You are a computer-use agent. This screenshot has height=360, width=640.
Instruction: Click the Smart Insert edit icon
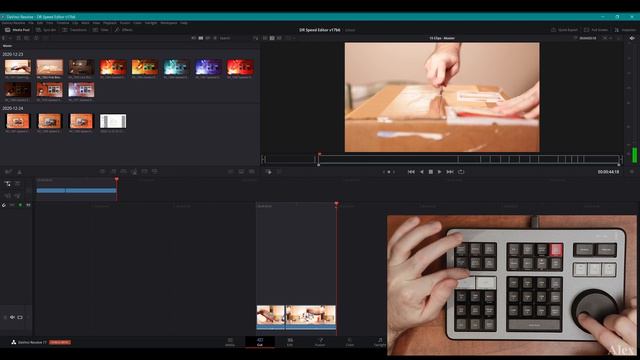pyautogui.click(x=102, y=172)
